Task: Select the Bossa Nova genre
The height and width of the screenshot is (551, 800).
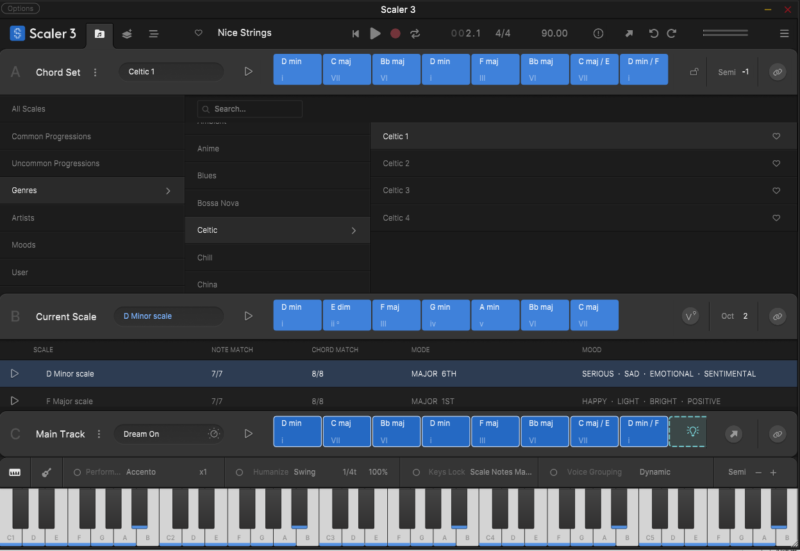Action: pyautogui.click(x=277, y=203)
